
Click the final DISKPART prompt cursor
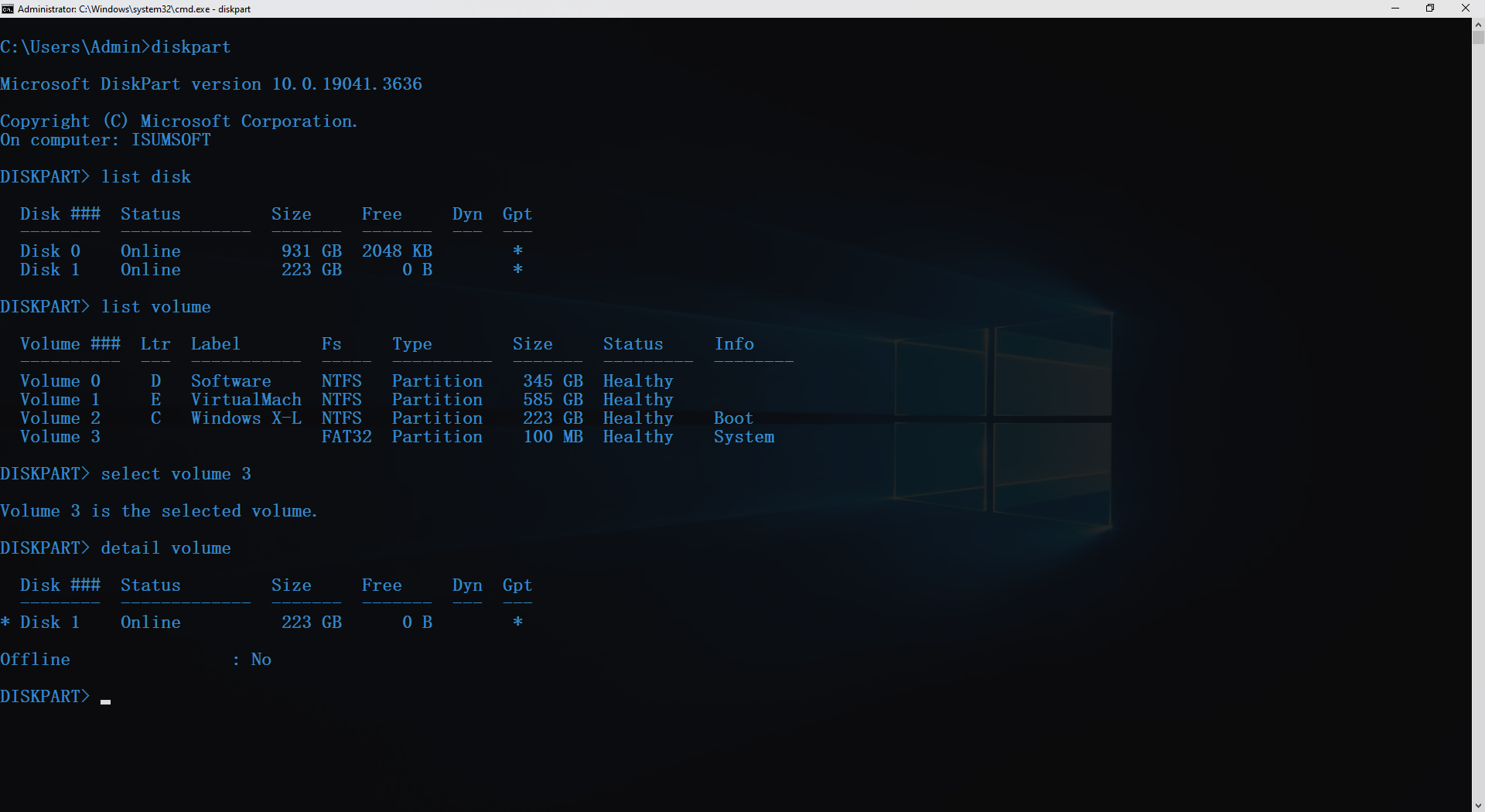[106, 701]
